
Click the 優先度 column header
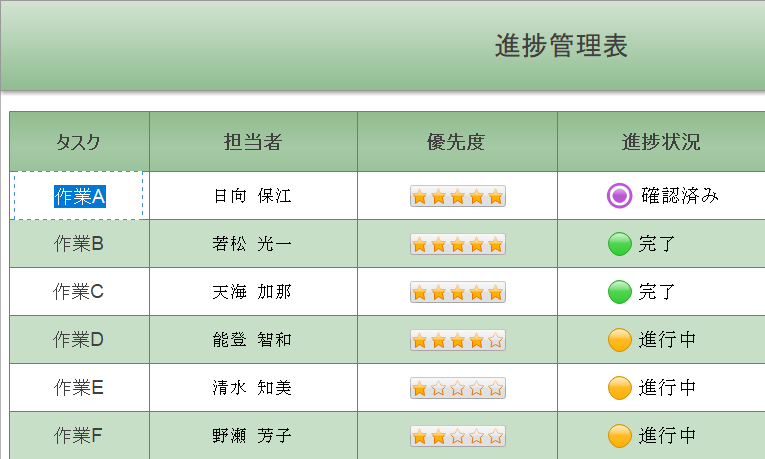tap(456, 142)
